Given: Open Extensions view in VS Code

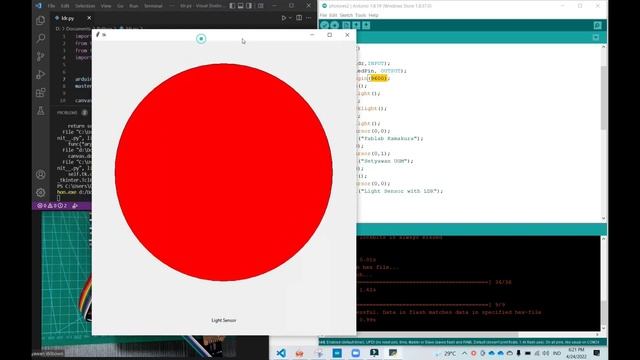Looking at the screenshot, I should (40, 93).
